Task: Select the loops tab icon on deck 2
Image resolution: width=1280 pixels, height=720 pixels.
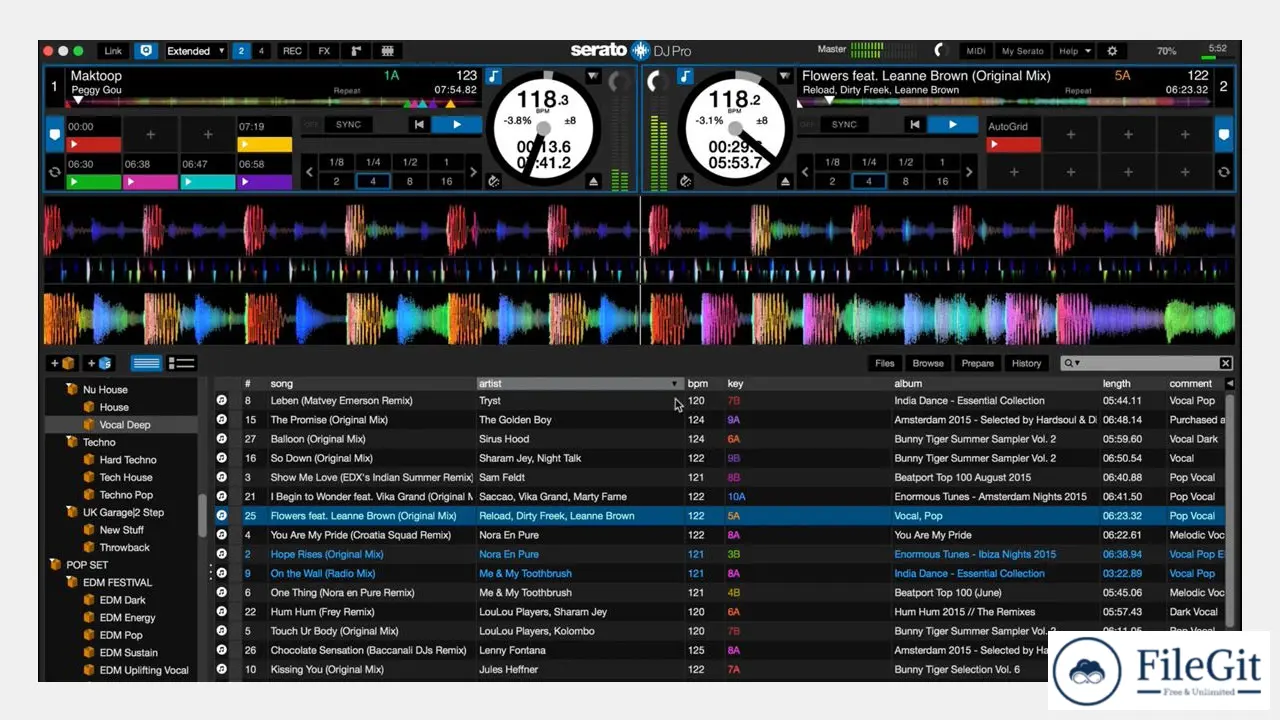Action: point(1223,172)
